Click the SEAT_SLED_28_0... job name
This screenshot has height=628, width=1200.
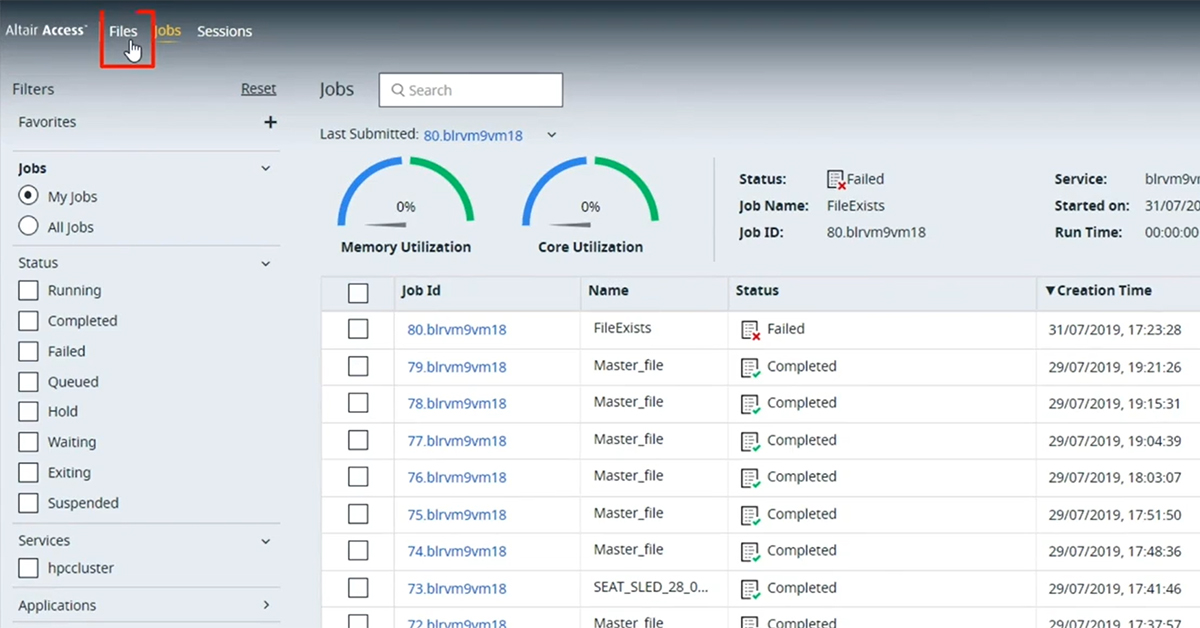(x=651, y=587)
